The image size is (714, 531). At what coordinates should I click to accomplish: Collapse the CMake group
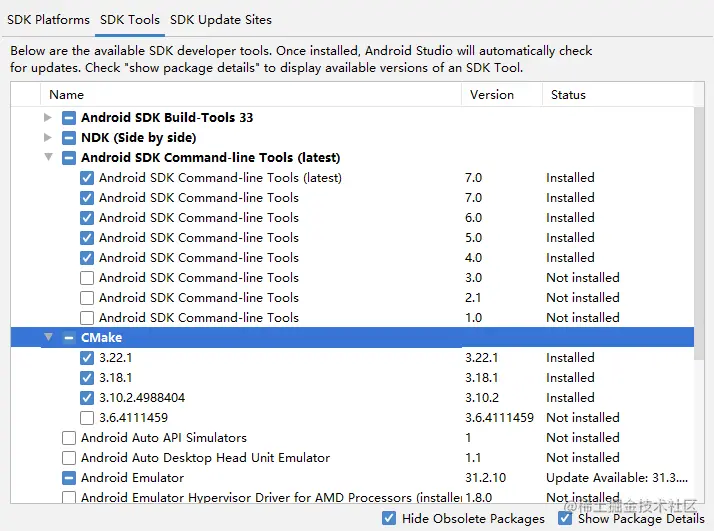[x=48, y=337]
